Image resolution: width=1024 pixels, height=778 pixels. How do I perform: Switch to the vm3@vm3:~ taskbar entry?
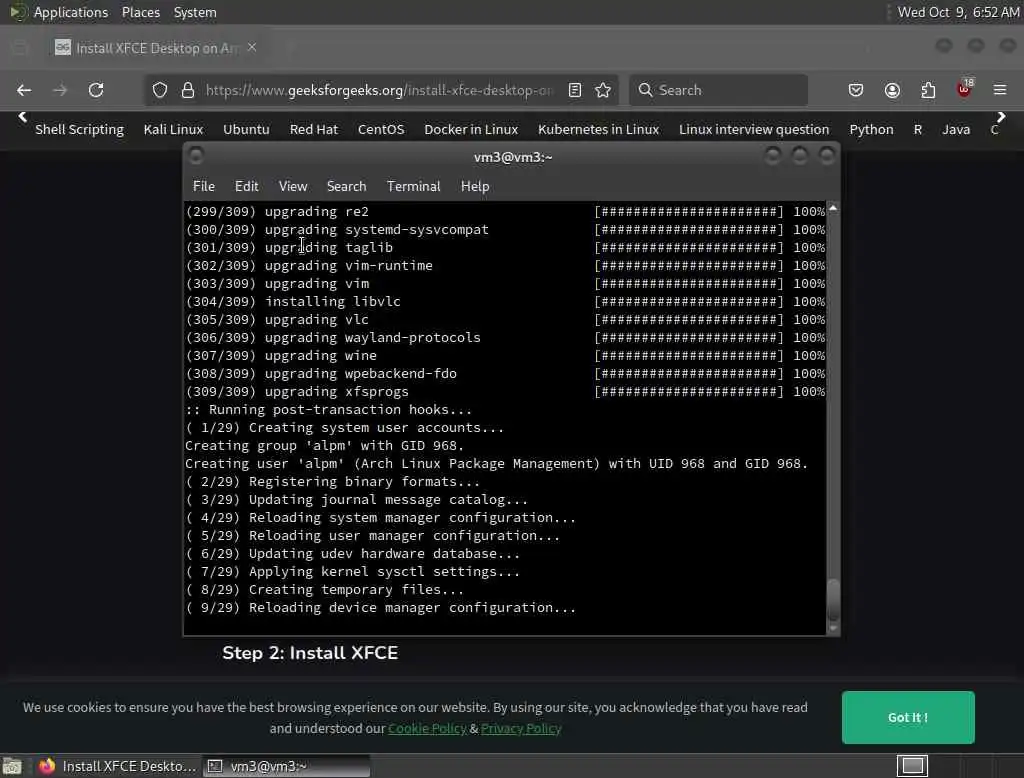(286, 766)
